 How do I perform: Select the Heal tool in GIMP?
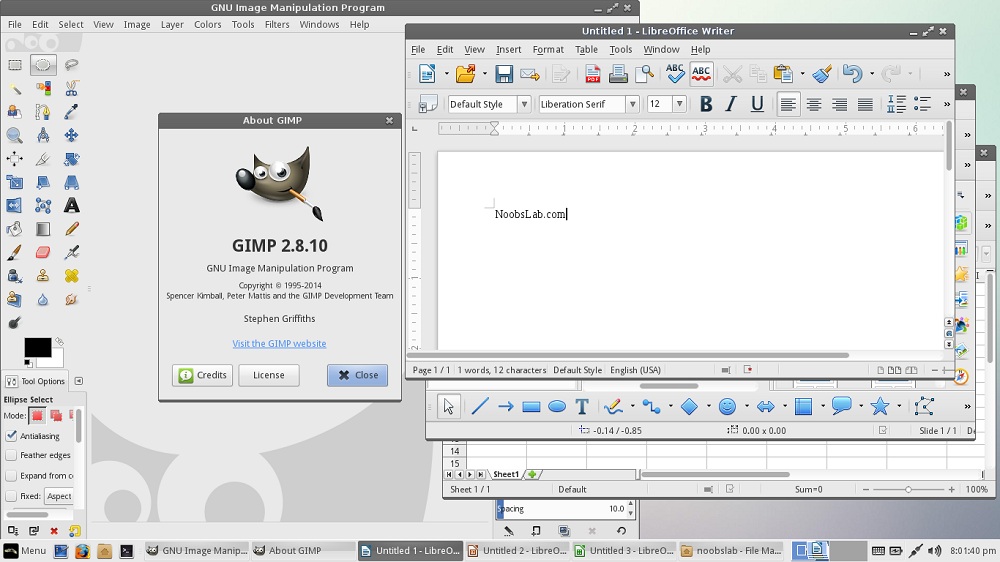pyautogui.click(x=71, y=276)
